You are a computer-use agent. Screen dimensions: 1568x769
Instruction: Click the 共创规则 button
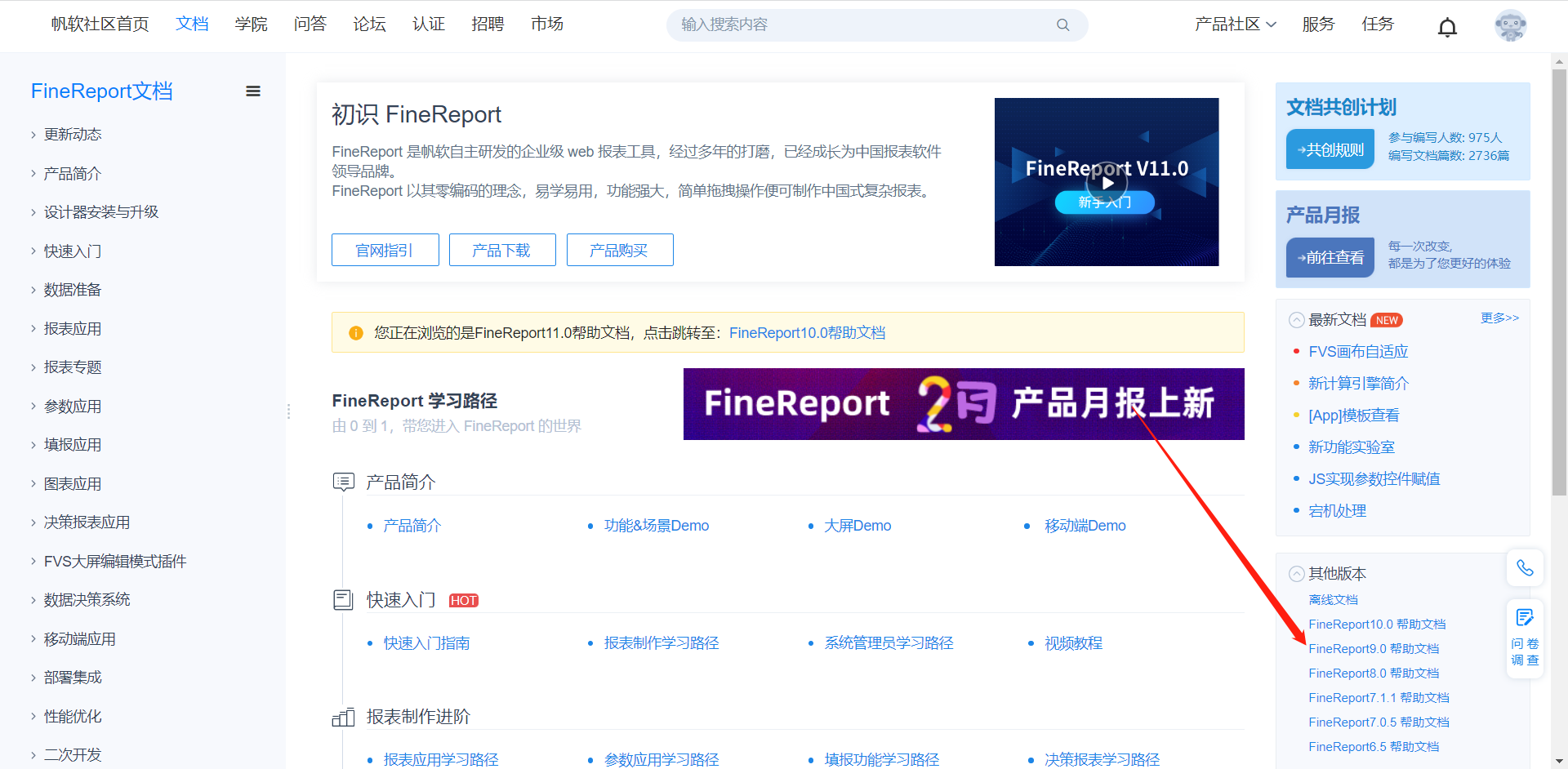pos(1330,149)
